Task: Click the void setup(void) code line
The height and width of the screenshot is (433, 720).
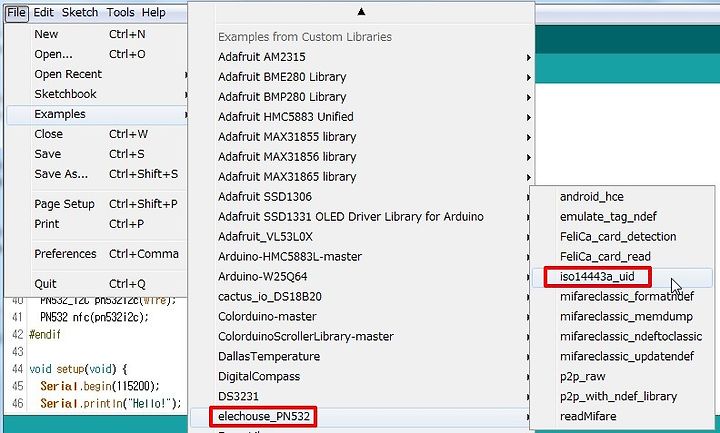Action: (78, 369)
